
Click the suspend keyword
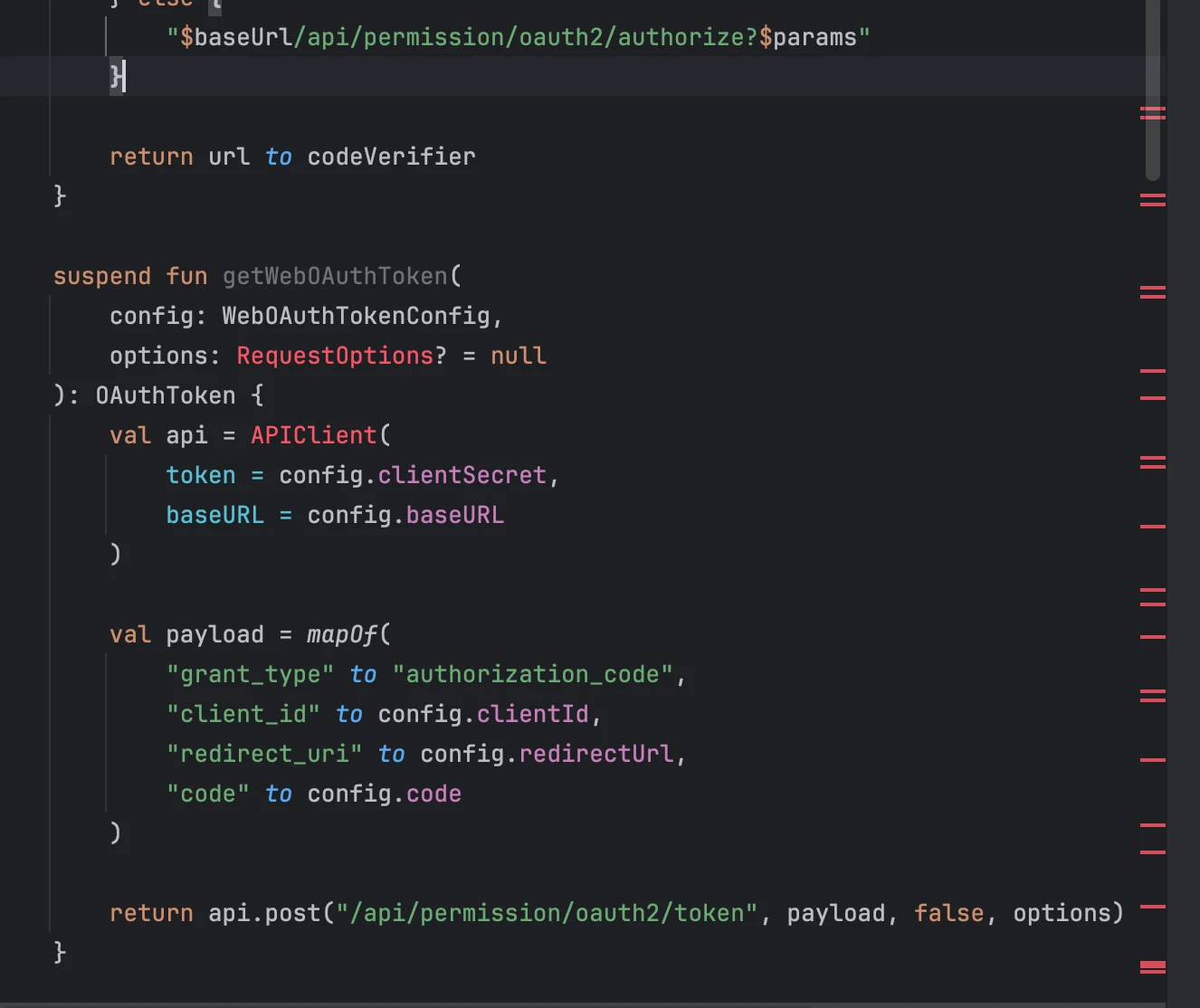click(x=101, y=276)
